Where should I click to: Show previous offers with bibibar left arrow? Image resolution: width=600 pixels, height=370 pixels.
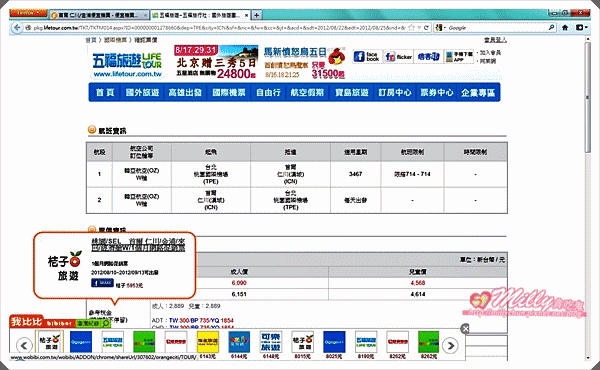tap(24, 346)
